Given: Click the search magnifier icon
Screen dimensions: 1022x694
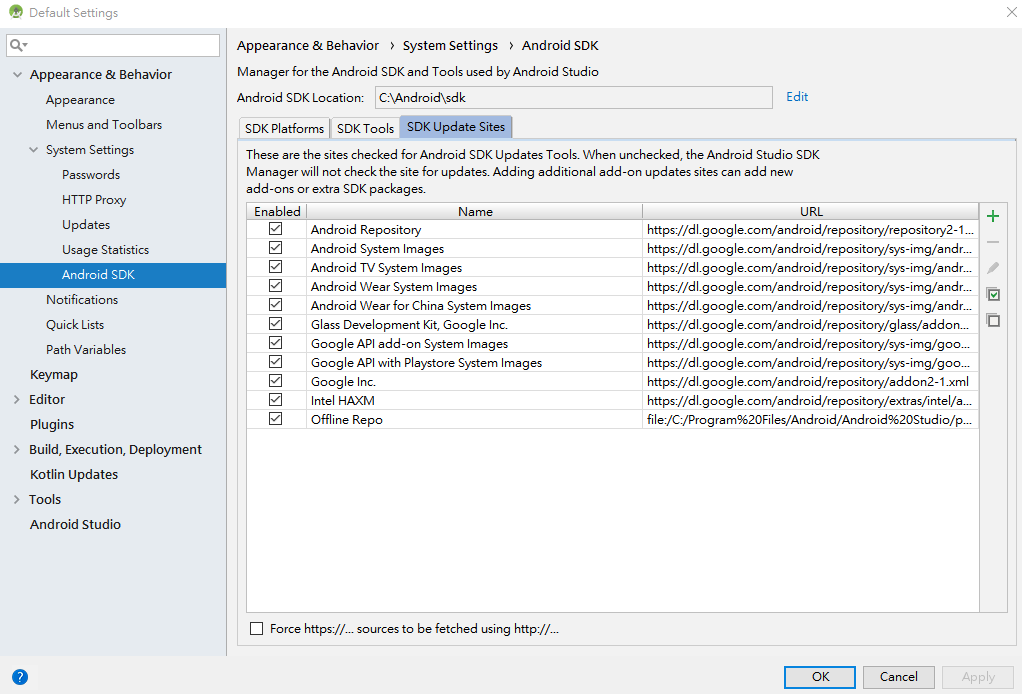Looking at the screenshot, I should 17,45.
